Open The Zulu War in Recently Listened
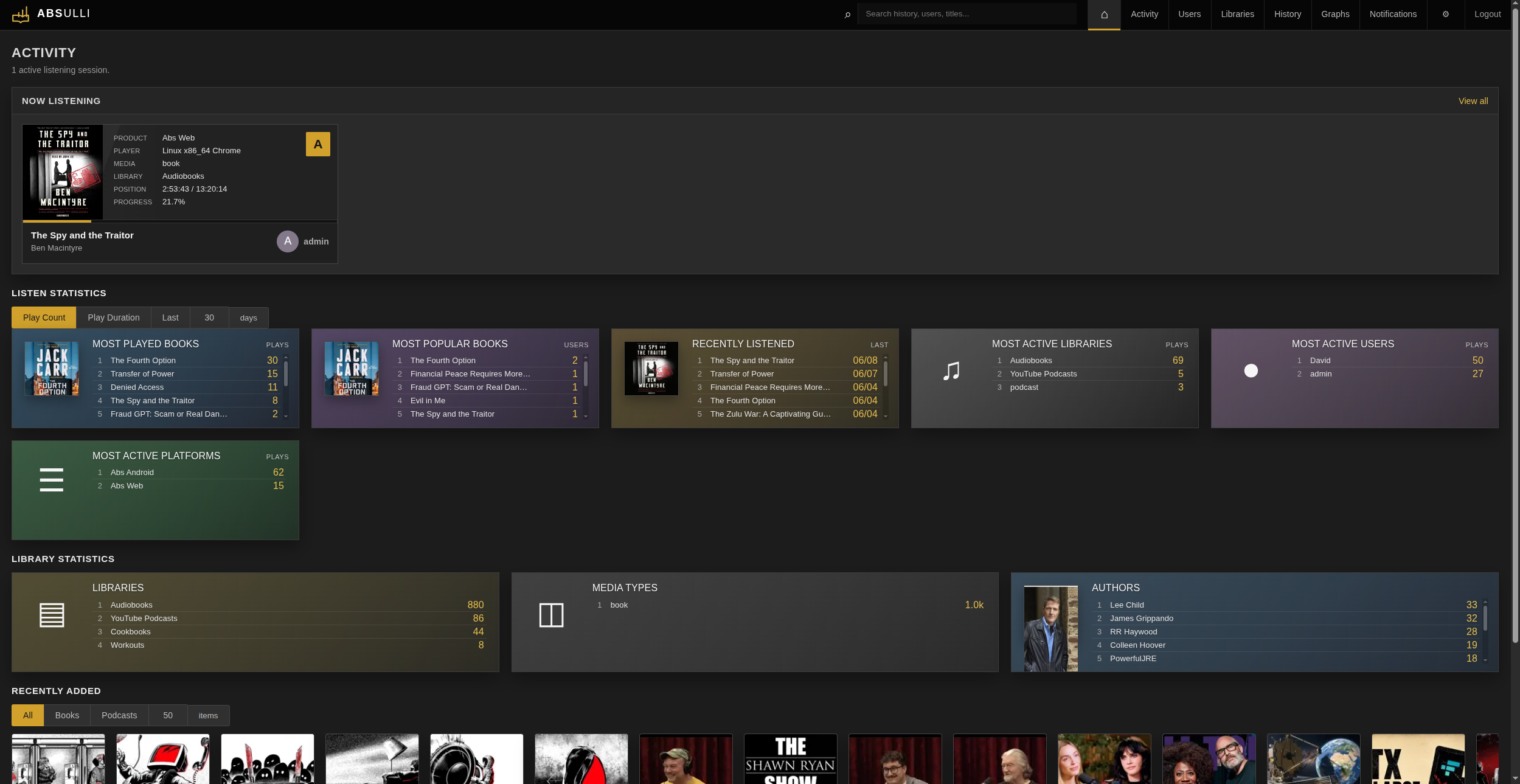 (x=770, y=414)
